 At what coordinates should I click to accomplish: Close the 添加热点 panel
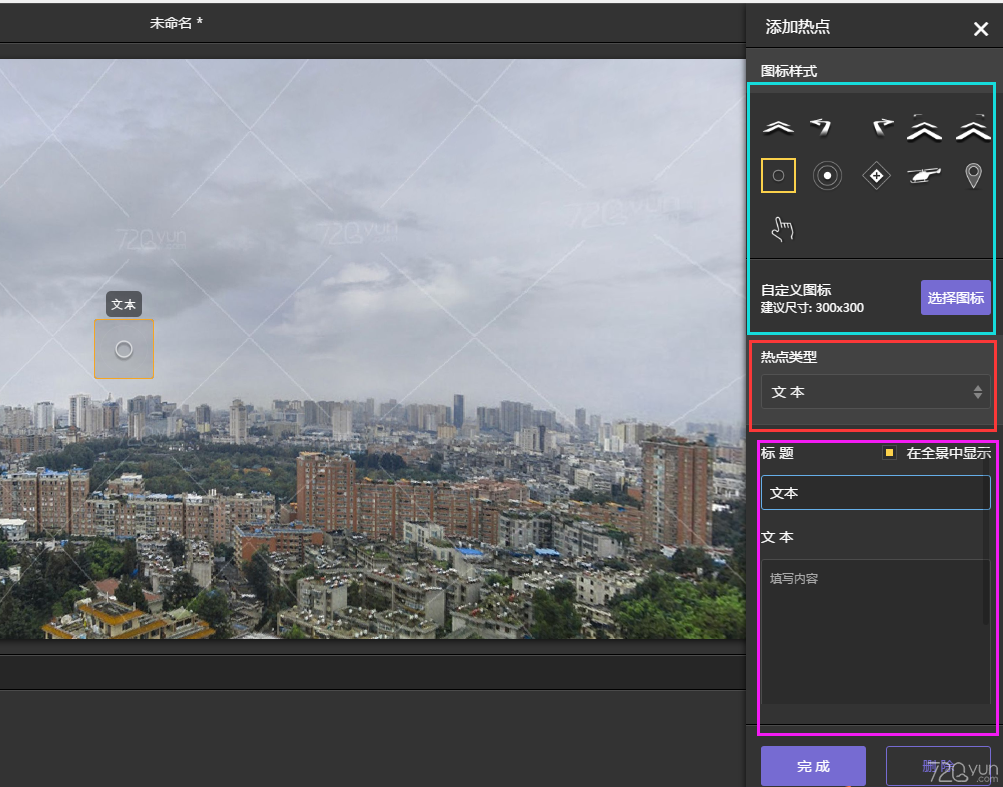tap(981, 29)
